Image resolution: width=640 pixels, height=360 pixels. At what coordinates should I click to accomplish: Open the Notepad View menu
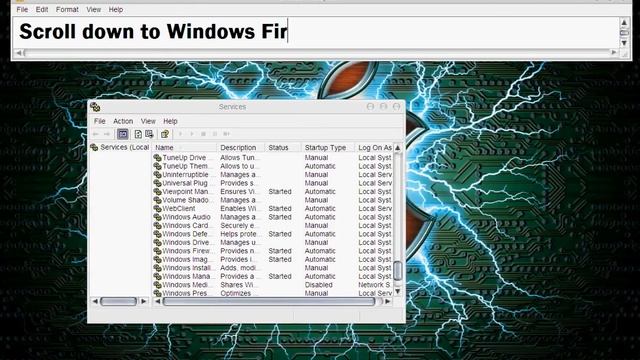tap(93, 9)
